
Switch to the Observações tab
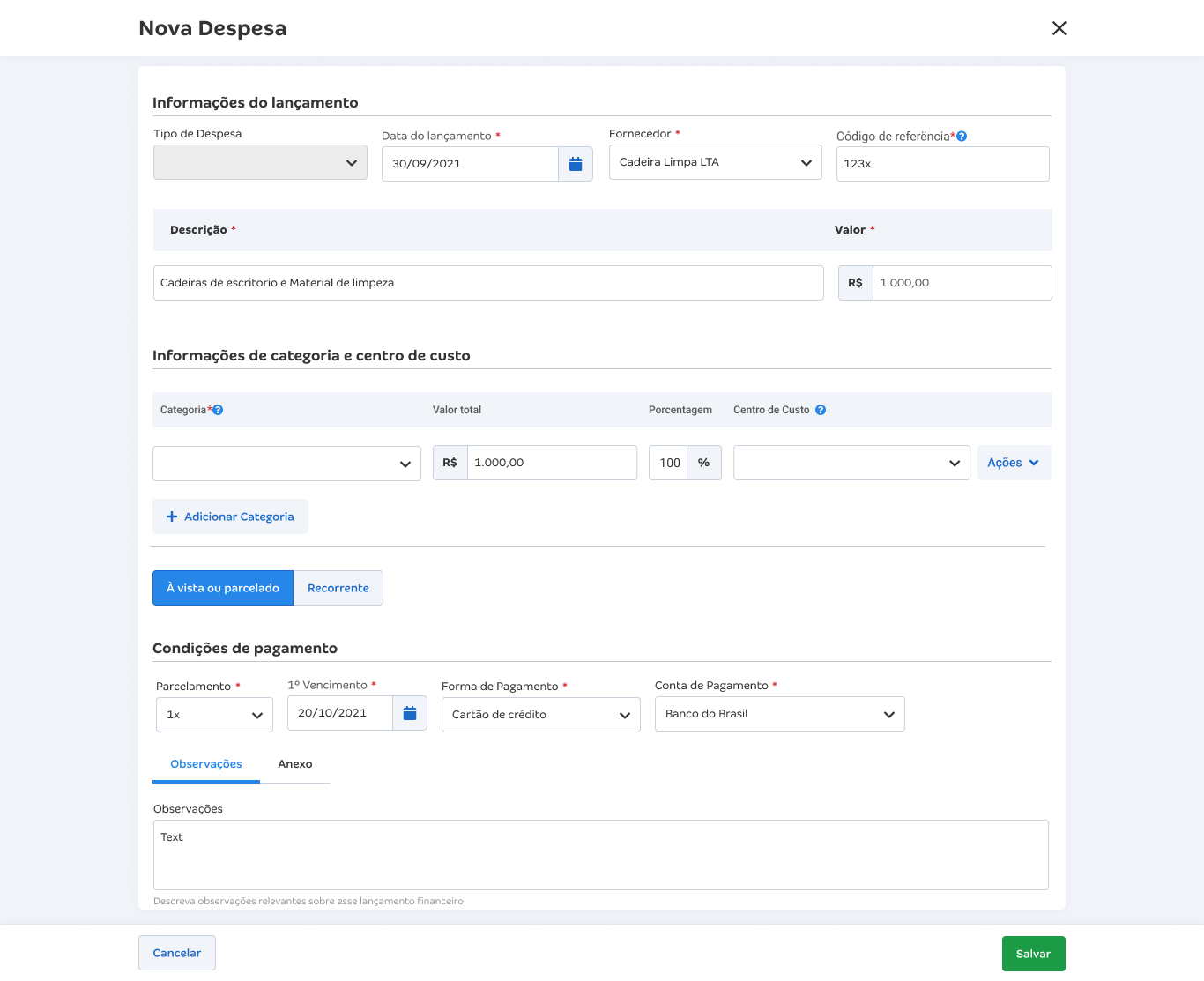pos(206,764)
